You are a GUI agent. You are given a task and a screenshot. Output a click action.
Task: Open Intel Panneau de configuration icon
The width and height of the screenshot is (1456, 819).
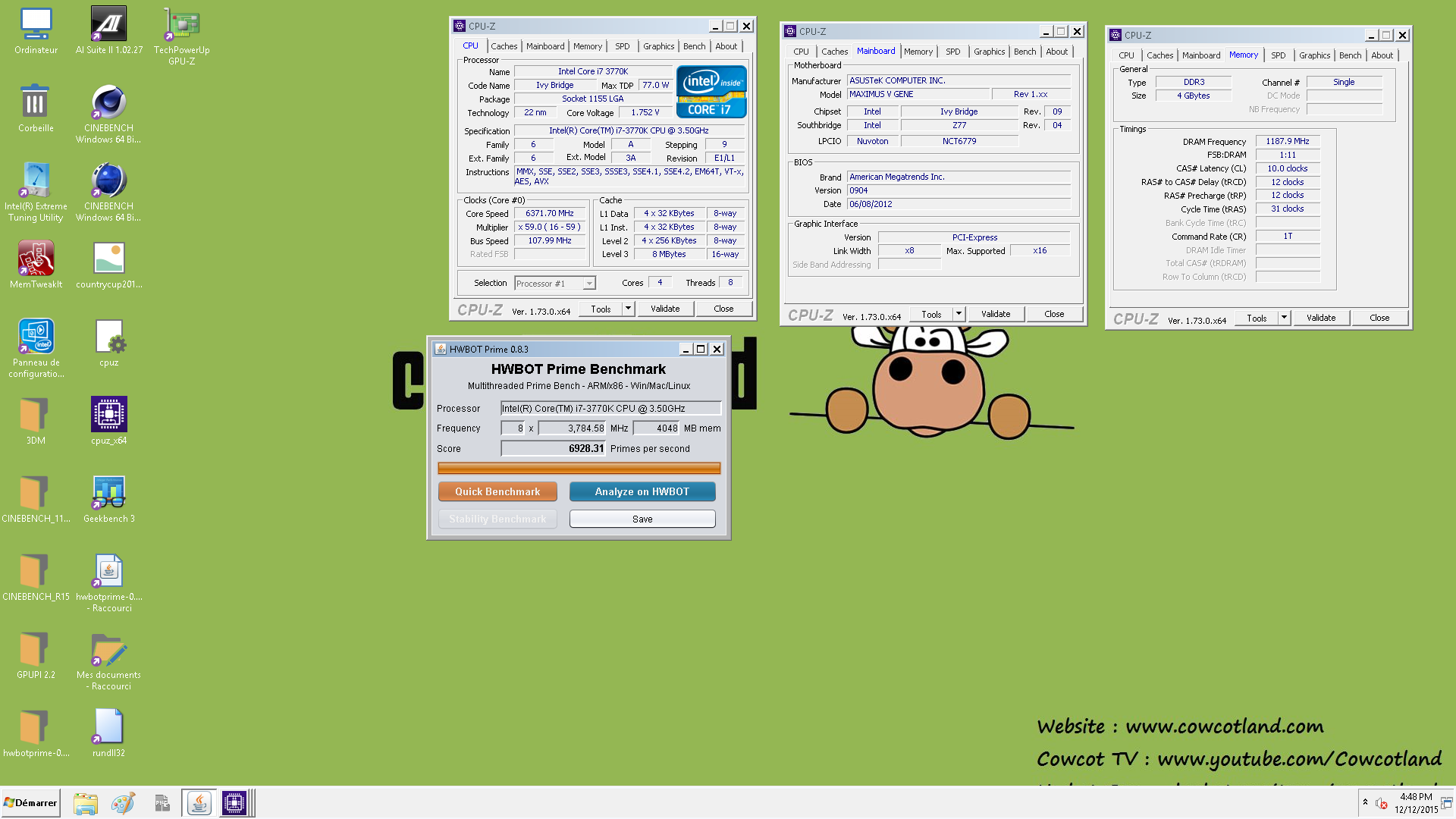pos(36,348)
